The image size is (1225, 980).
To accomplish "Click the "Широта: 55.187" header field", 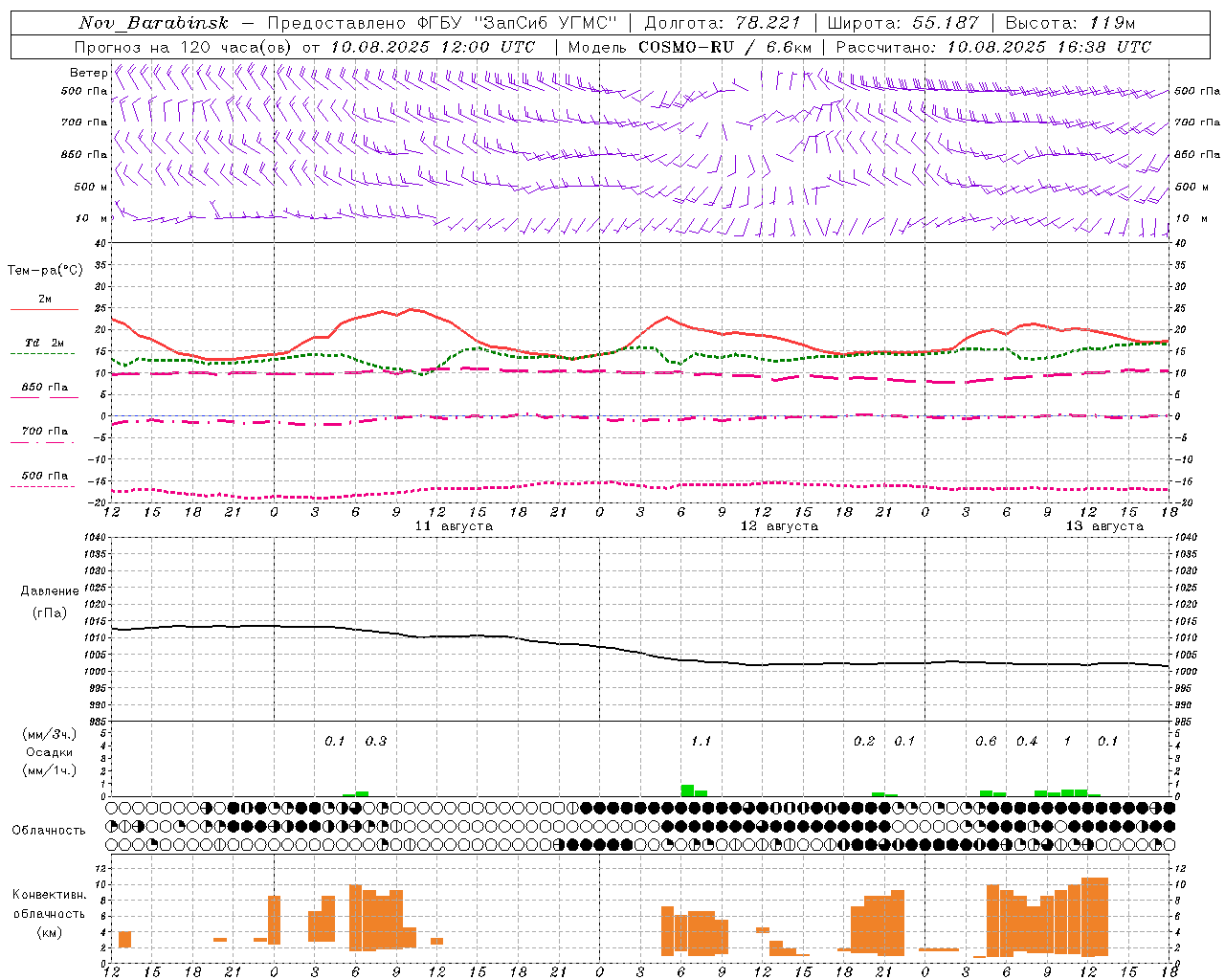I will (x=903, y=23).
